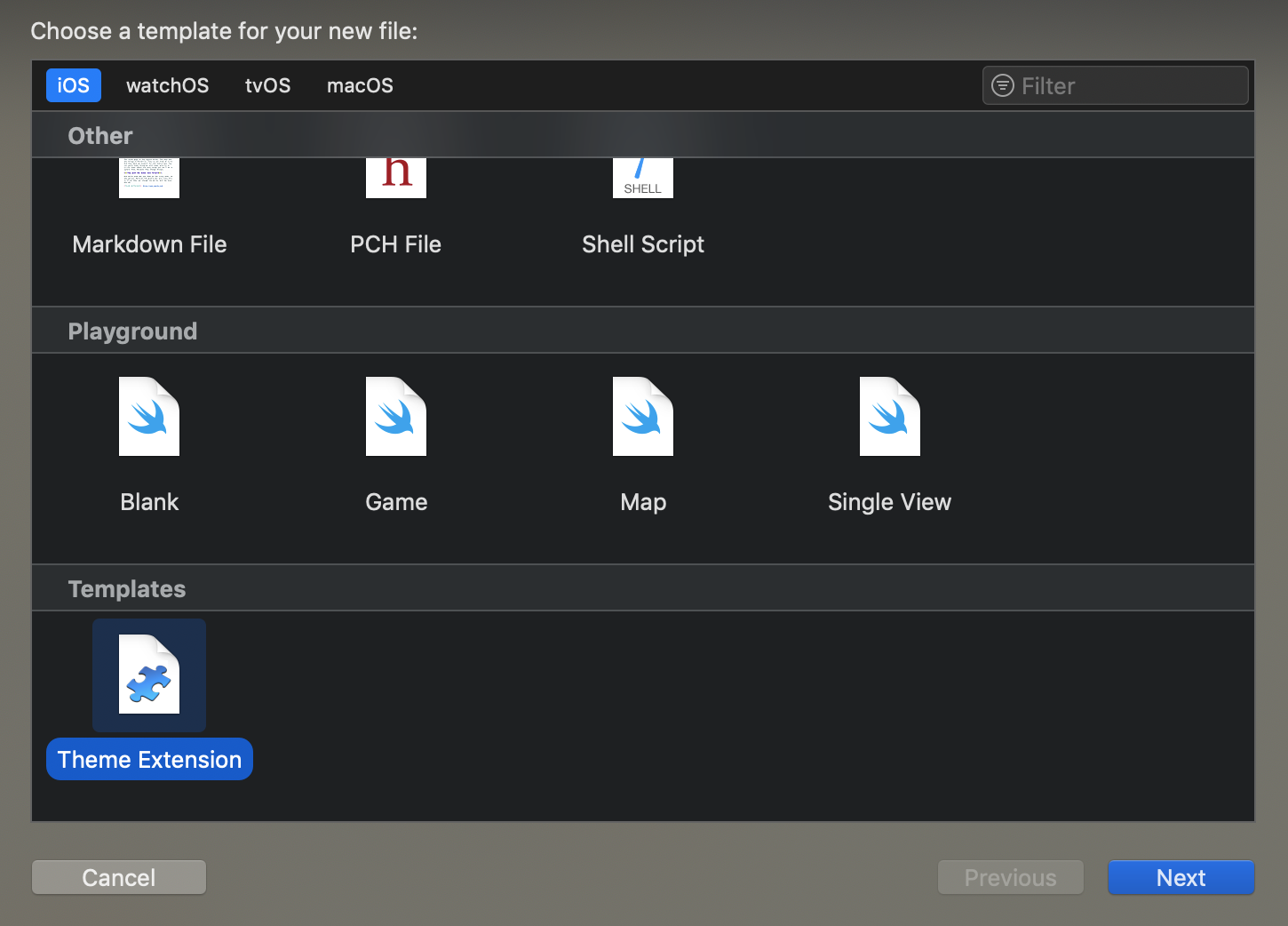
Task: Choose the Single View playground icon
Action: tap(890, 417)
